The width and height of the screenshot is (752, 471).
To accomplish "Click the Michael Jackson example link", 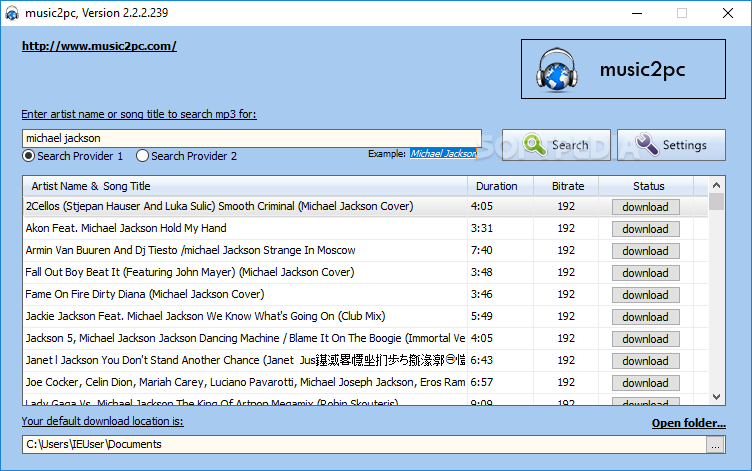I will (443, 153).
